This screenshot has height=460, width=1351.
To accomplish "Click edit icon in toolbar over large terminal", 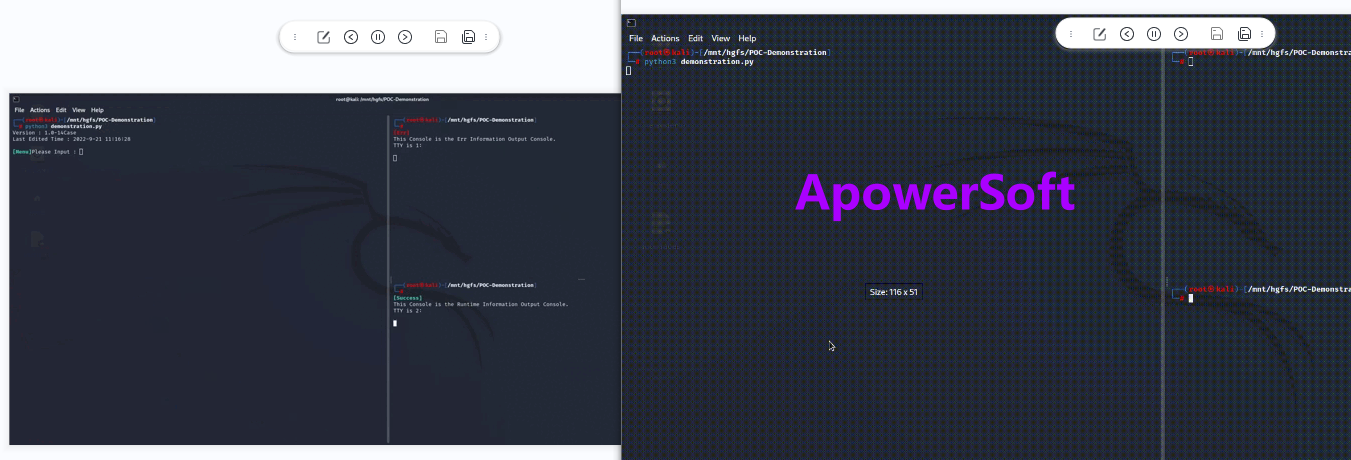I will [x=1100, y=34].
